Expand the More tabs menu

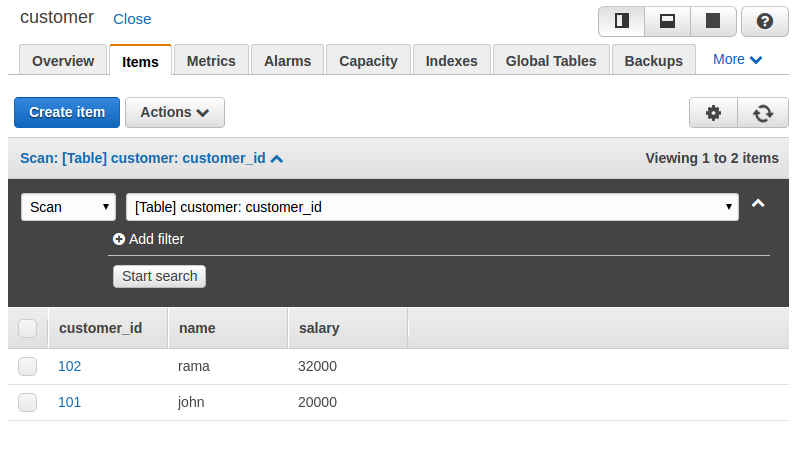tap(737, 59)
